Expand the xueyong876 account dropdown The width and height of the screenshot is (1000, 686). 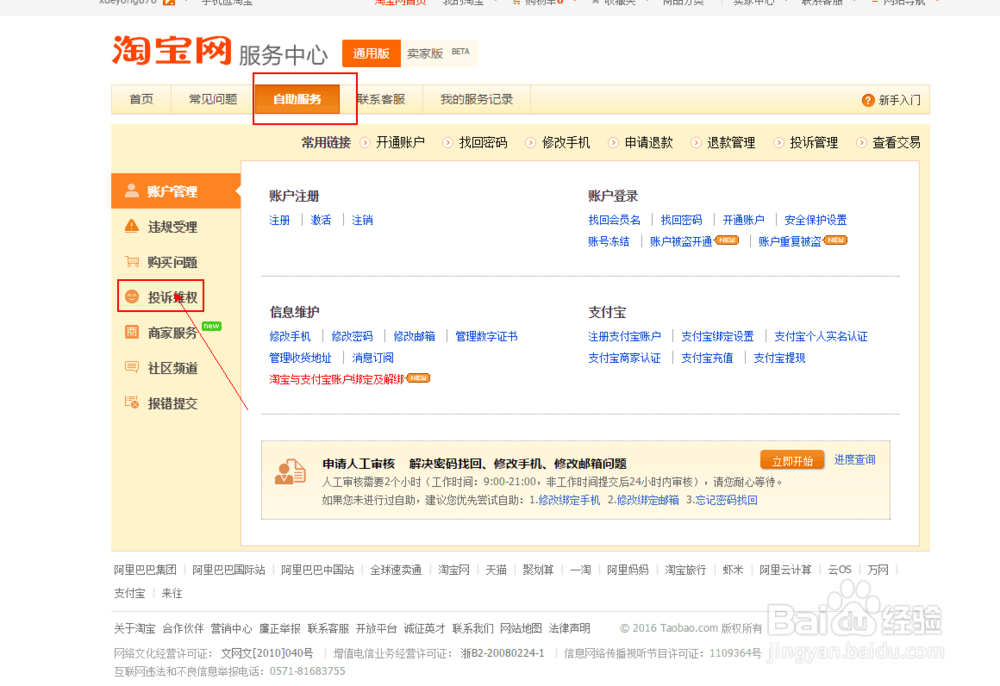click(x=140, y=3)
